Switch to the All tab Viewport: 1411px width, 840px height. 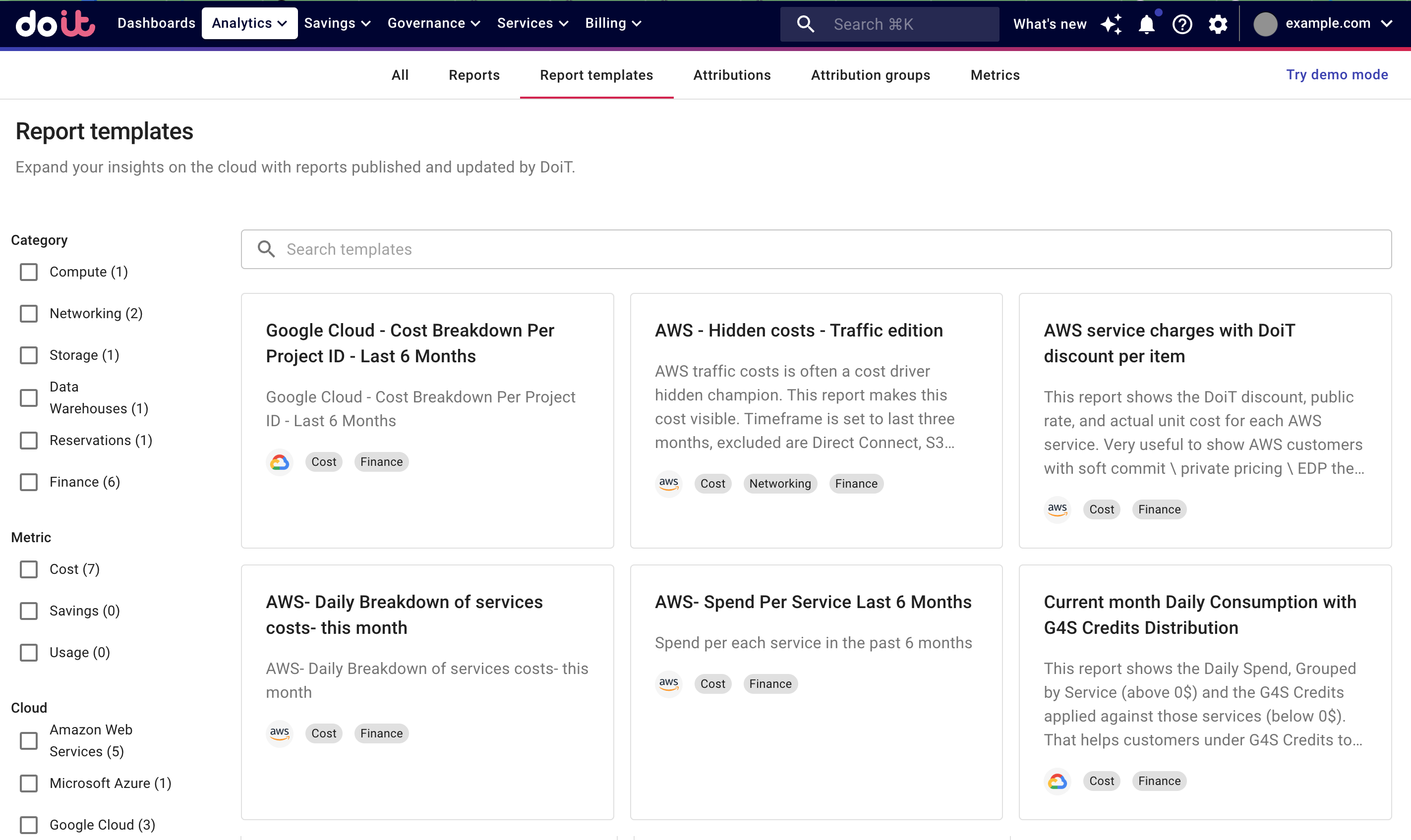click(x=400, y=75)
